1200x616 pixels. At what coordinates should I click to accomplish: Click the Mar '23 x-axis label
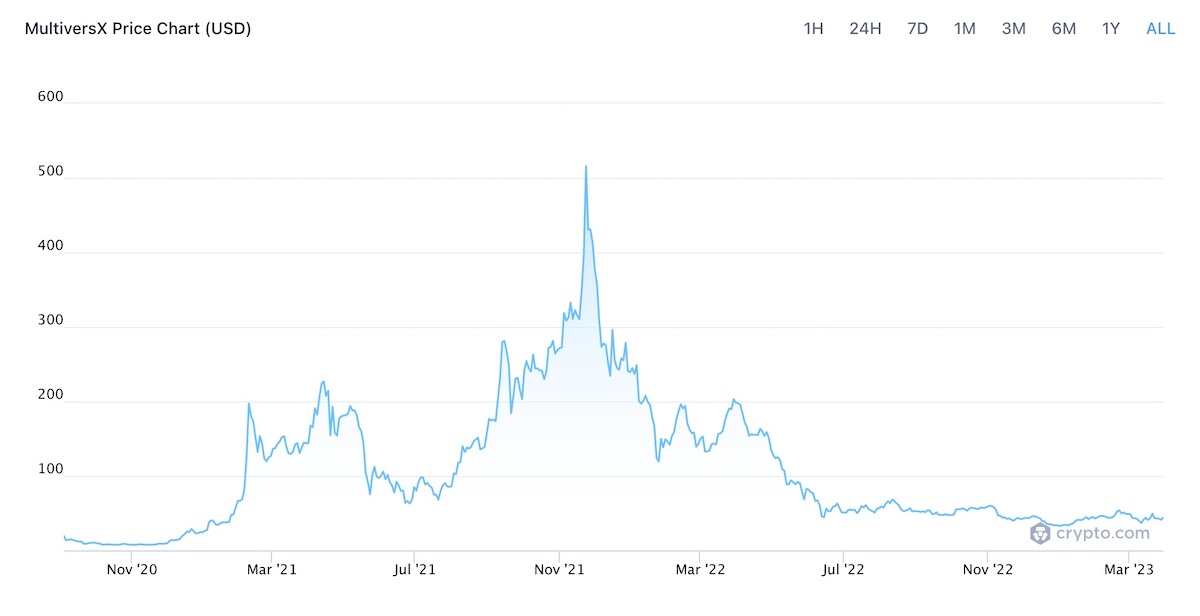click(x=1129, y=570)
